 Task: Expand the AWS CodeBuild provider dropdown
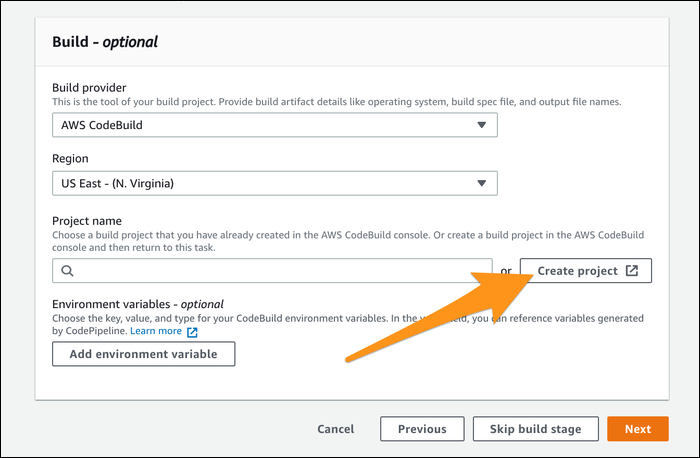[275, 125]
